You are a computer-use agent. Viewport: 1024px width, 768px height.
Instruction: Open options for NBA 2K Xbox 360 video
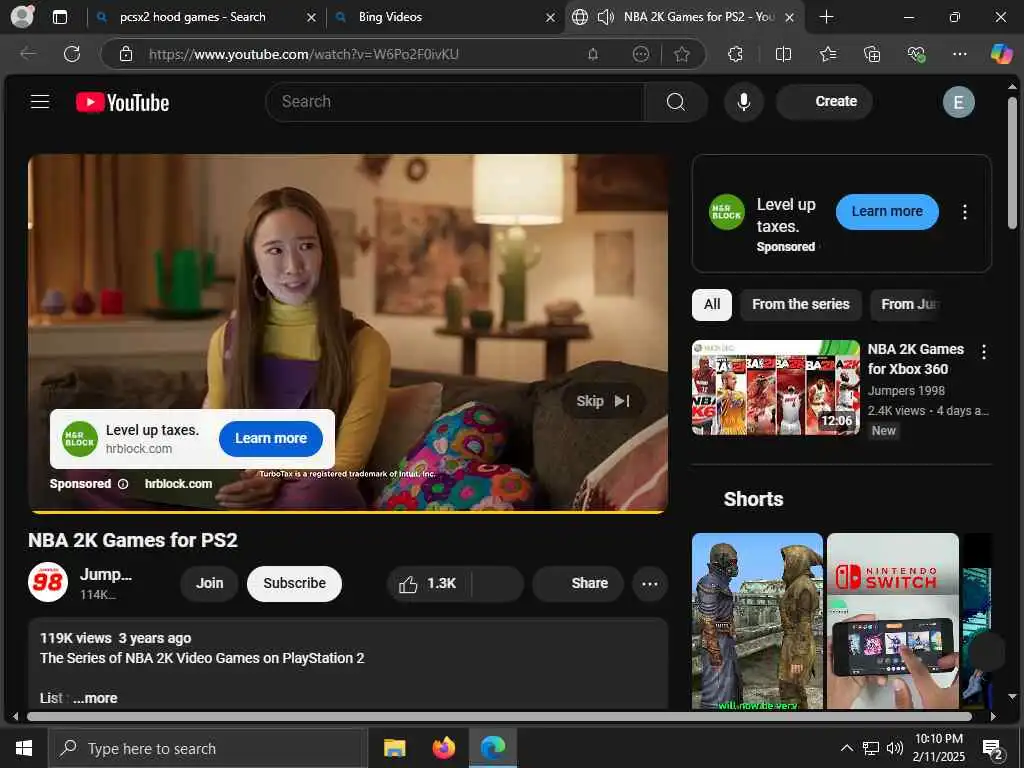click(984, 351)
